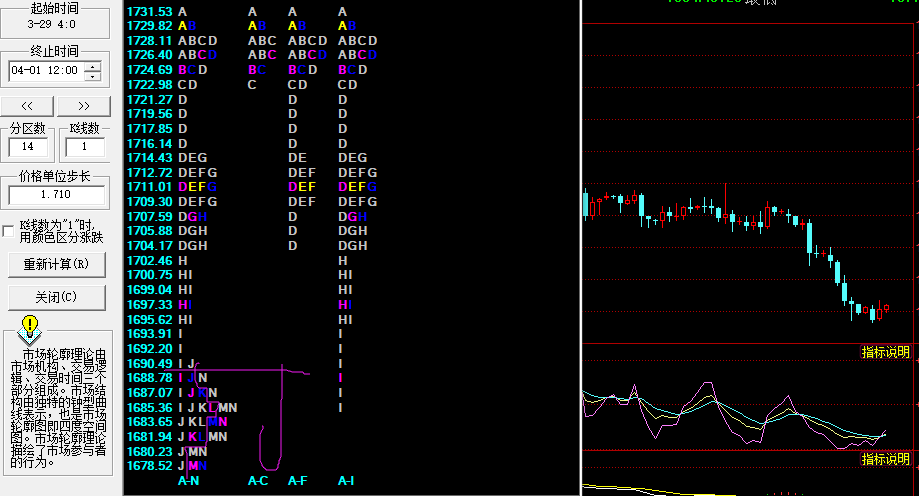Screen dimensions: 919x496
Task: Click the 终止时间 group label
Action: click(54, 52)
